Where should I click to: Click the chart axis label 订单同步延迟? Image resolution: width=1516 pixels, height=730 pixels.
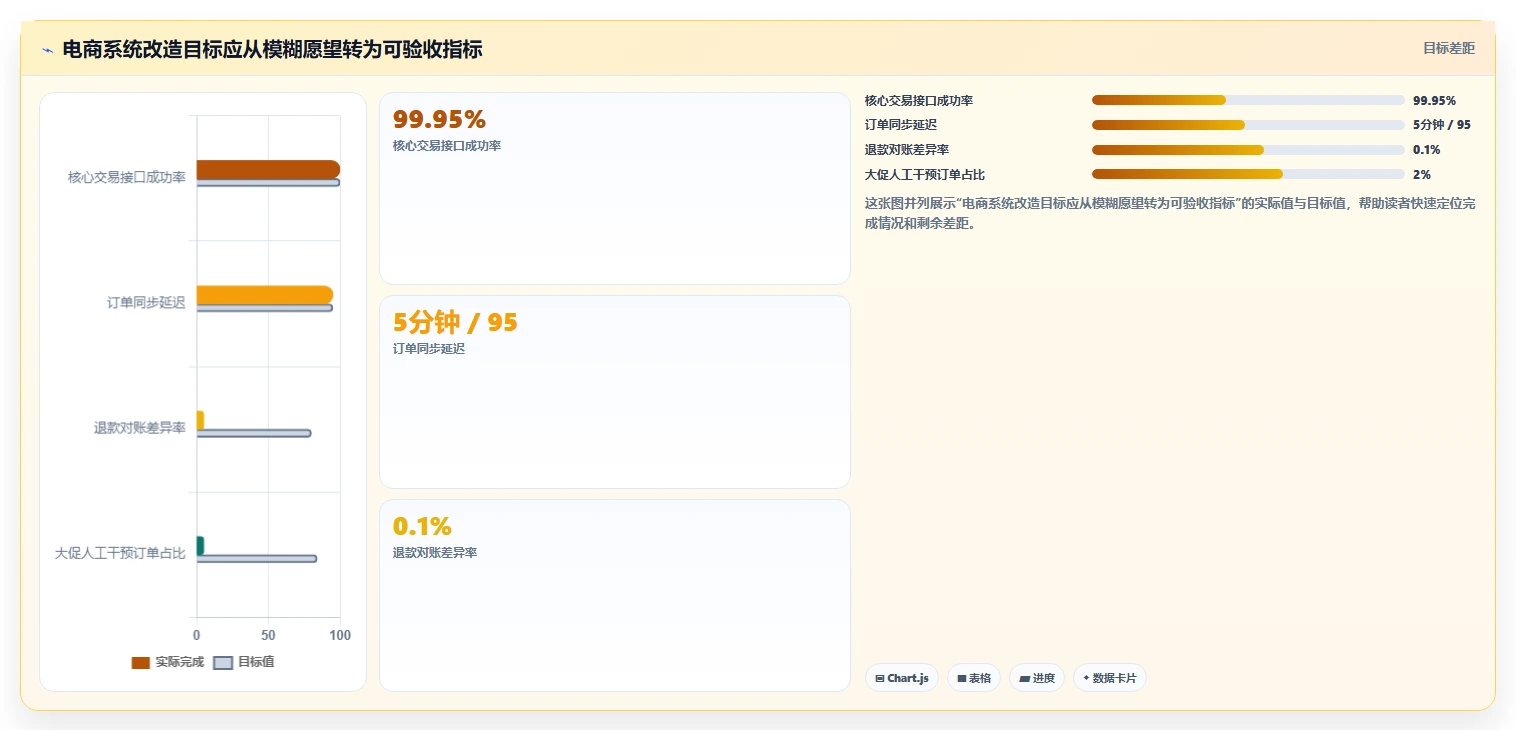click(x=146, y=302)
